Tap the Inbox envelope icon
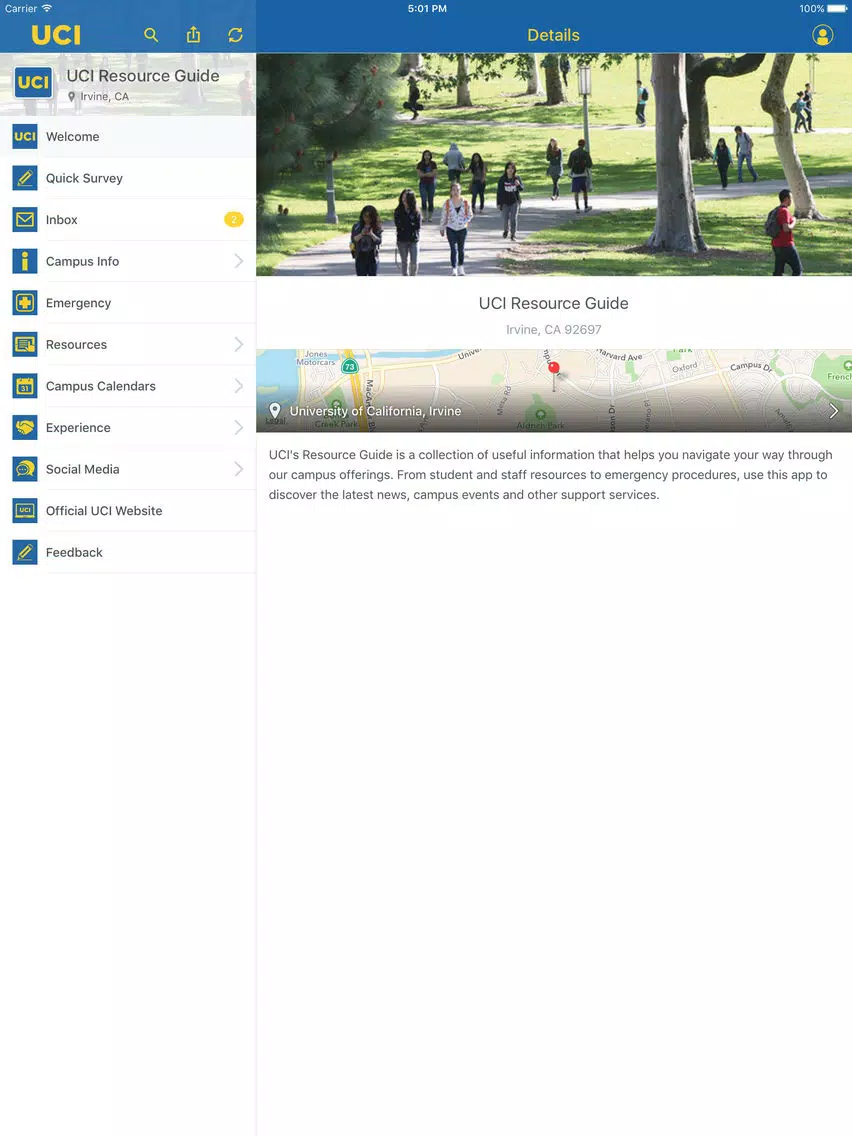 click(x=25, y=220)
